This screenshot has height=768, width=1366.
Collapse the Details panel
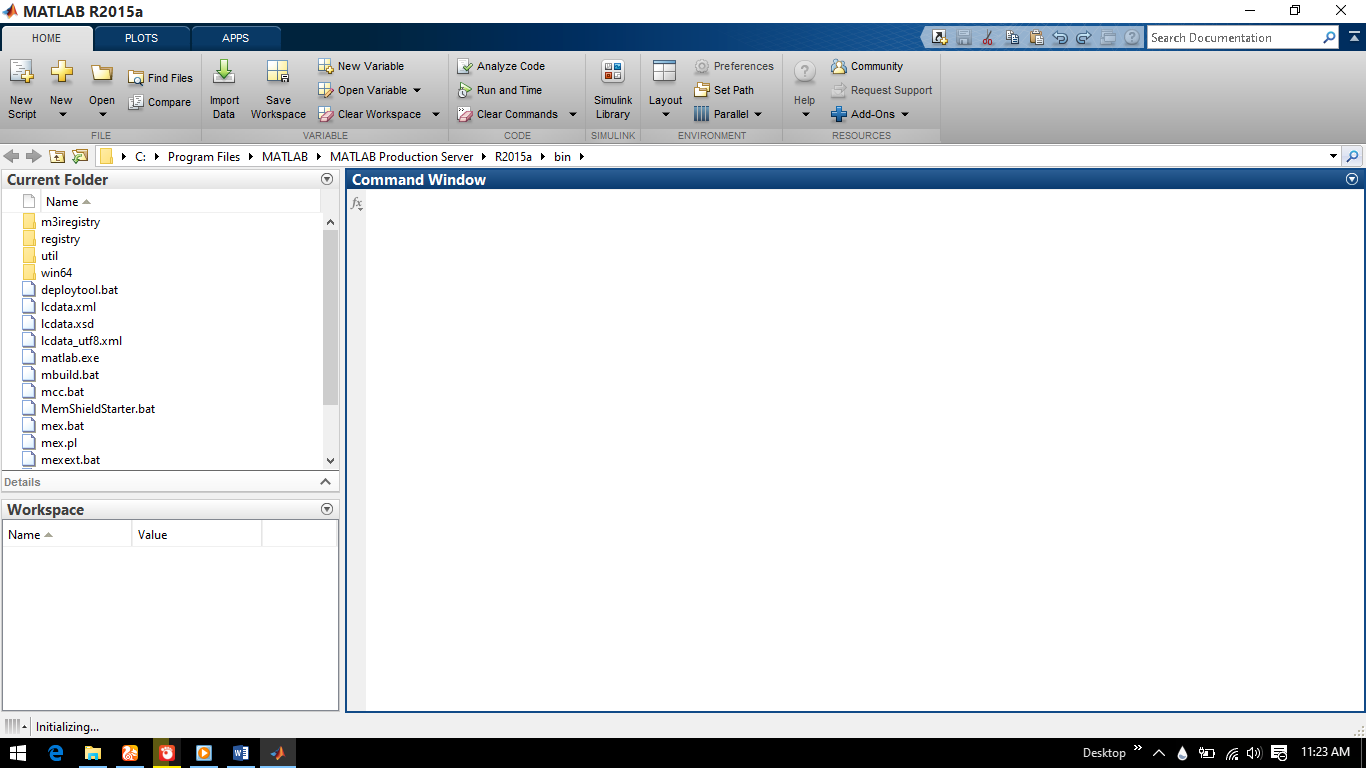click(x=326, y=481)
